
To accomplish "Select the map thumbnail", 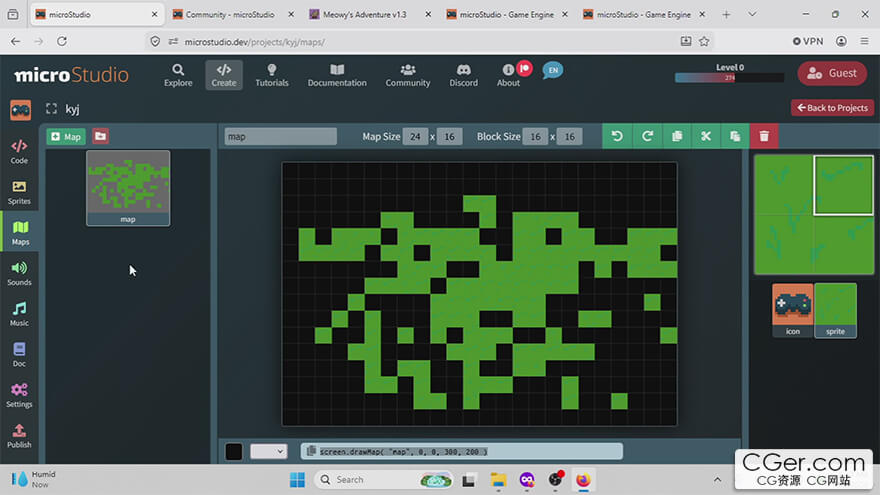I will tap(128, 188).
